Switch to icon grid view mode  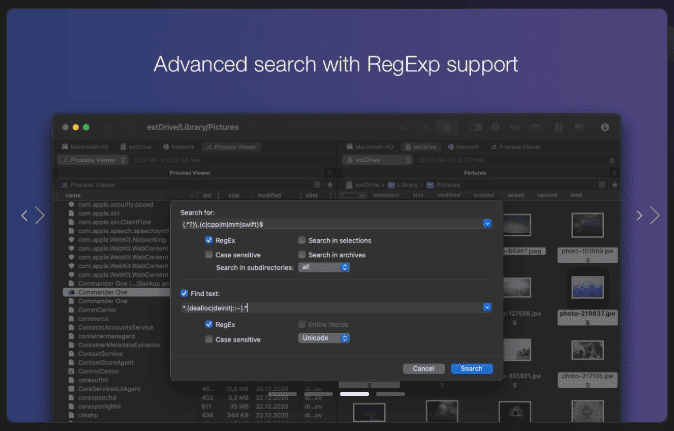[447, 127]
